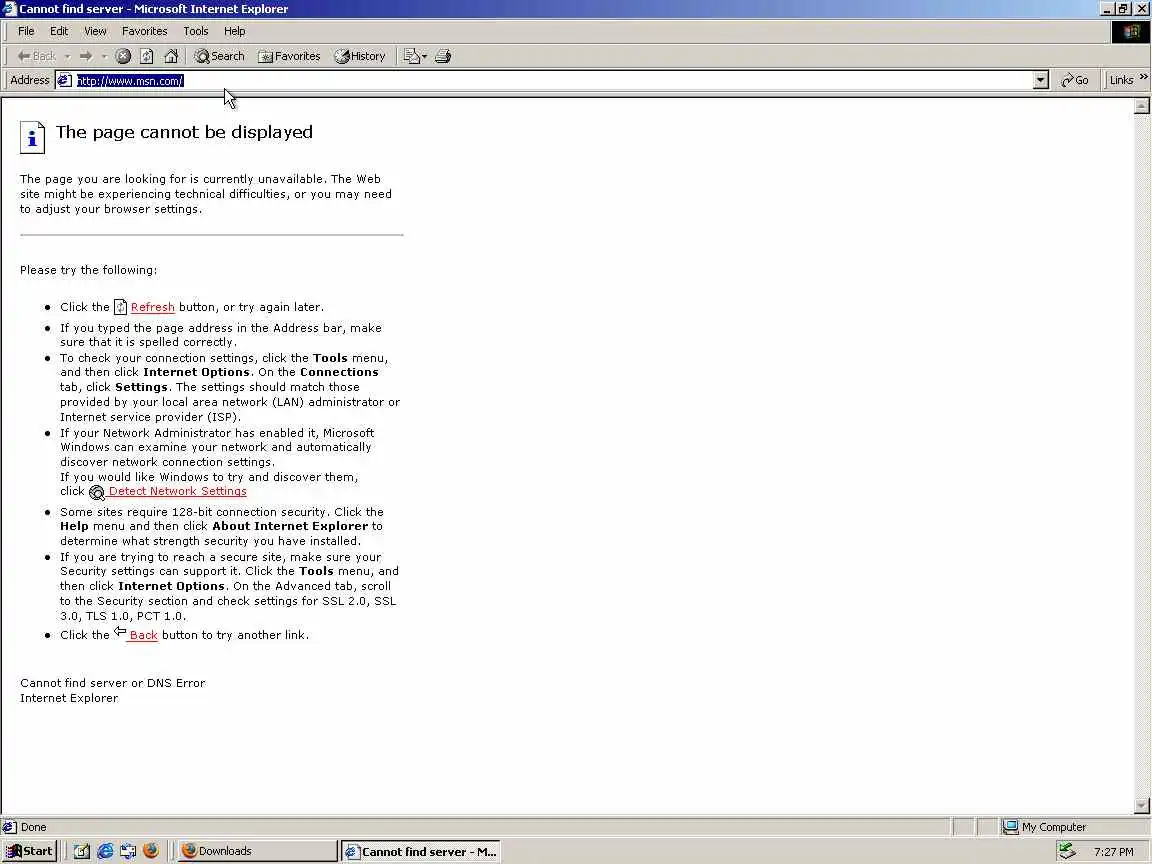Click the Back link in error page

[x=143, y=635]
